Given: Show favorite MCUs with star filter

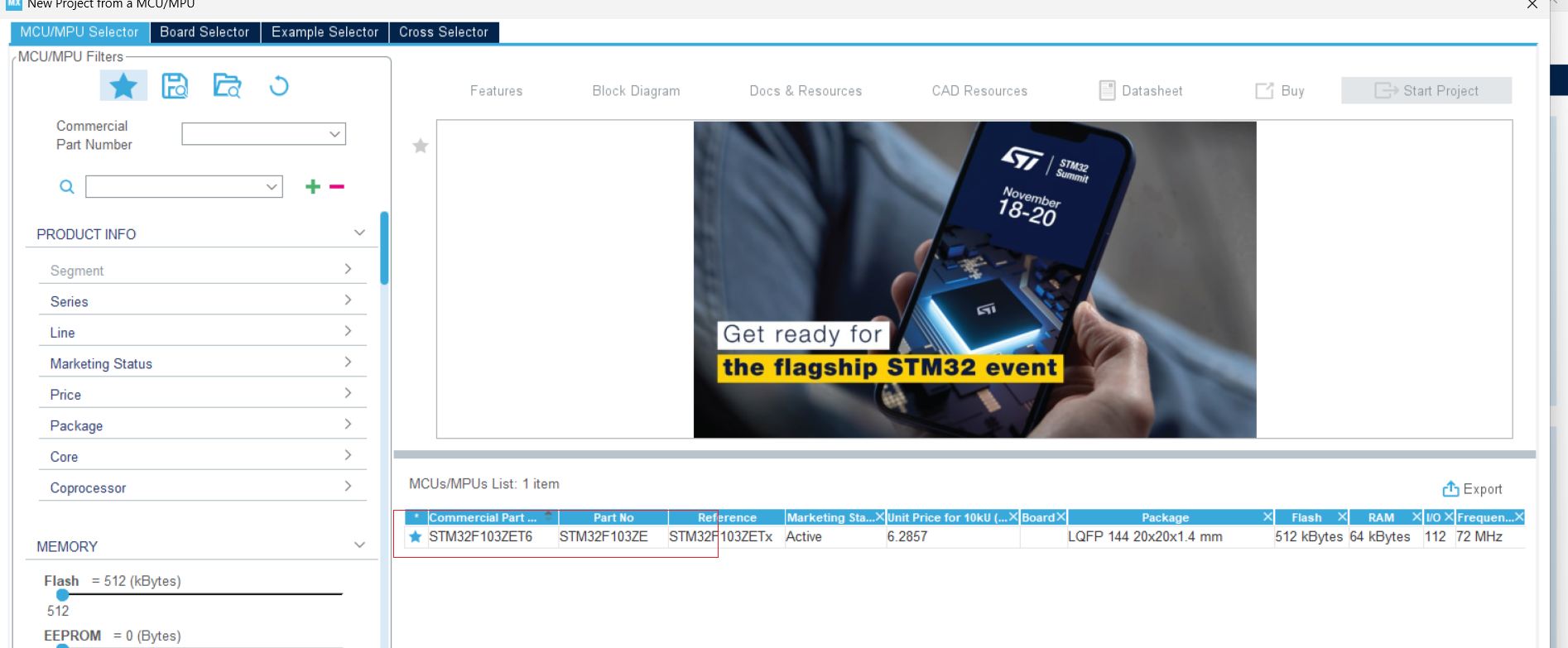Looking at the screenshot, I should 123,86.
